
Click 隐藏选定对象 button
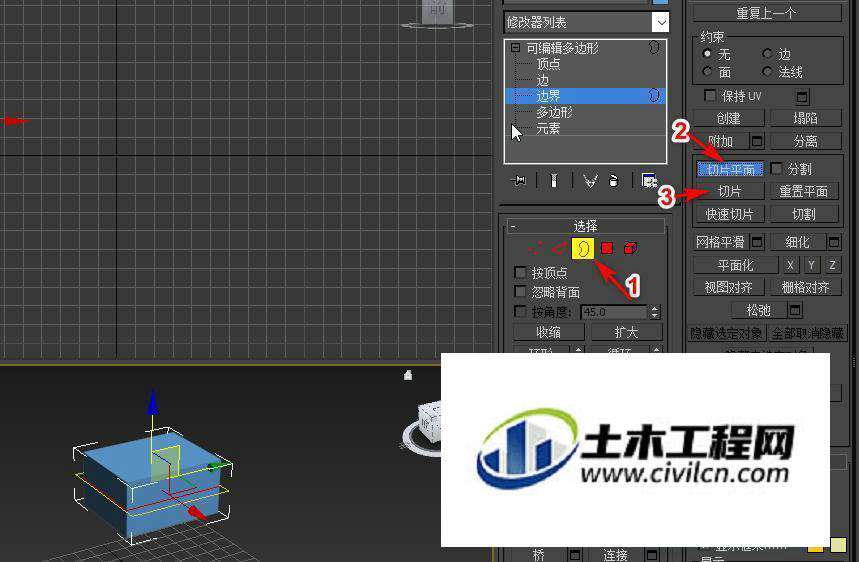click(x=726, y=333)
